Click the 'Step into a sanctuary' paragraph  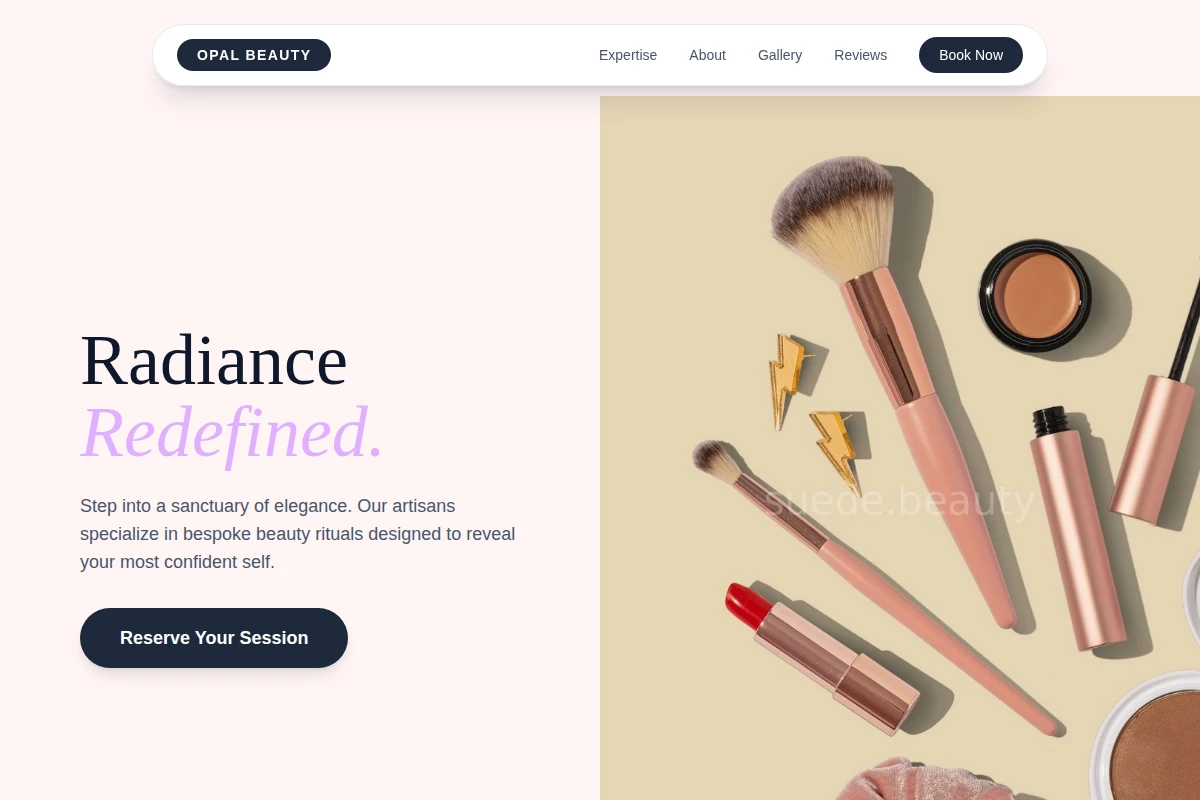pyautogui.click(x=298, y=534)
